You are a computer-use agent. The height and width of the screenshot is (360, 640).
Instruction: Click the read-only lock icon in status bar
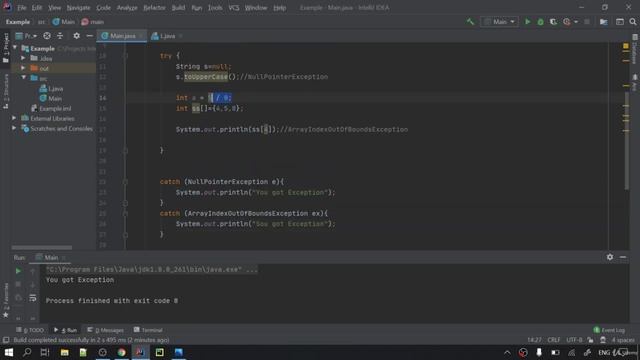click(x=590, y=340)
